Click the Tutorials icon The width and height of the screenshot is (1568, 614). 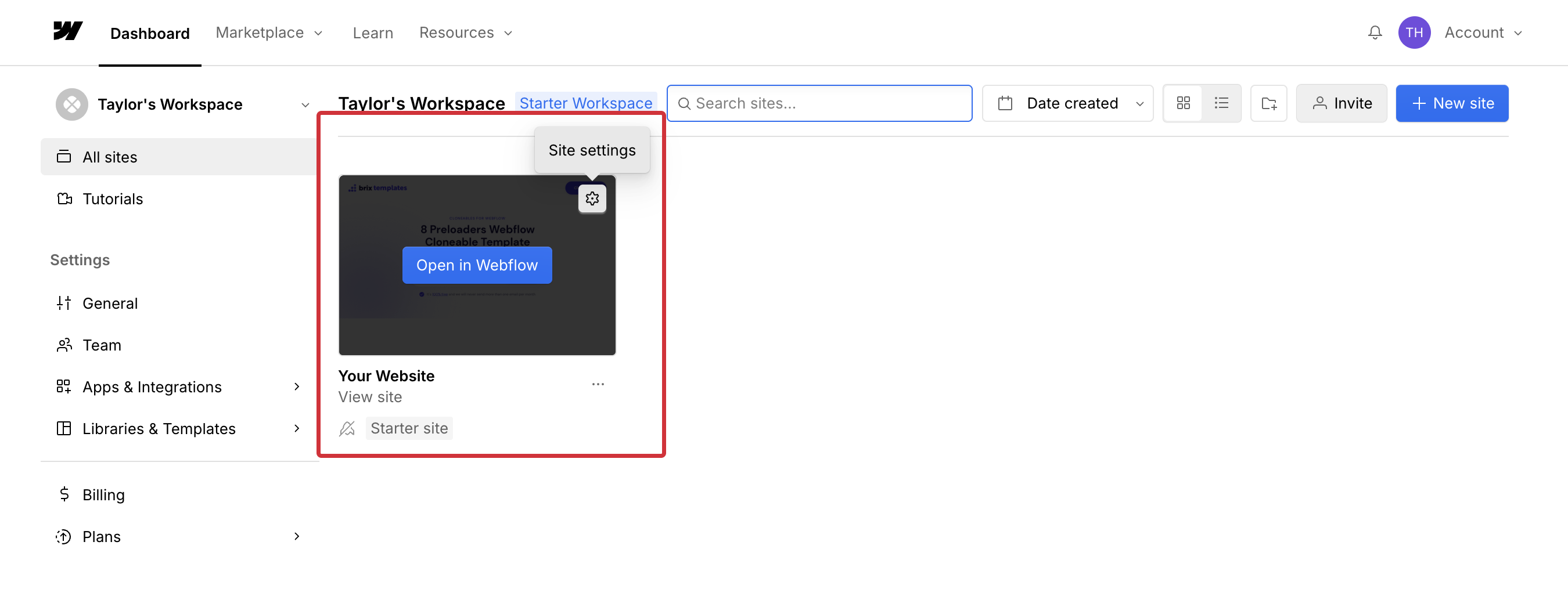64,199
